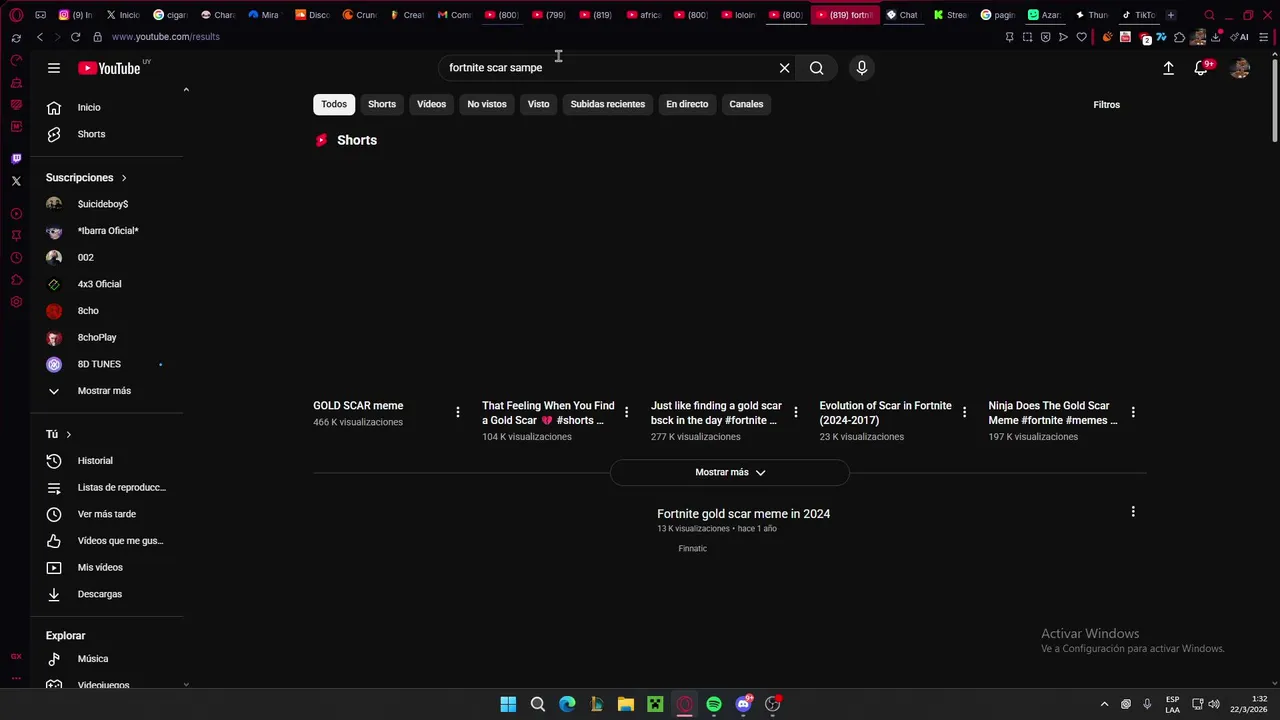This screenshot has height=720, width=1280.
Task: Select the Vídeos filter chip
Action: pos(431,104)
